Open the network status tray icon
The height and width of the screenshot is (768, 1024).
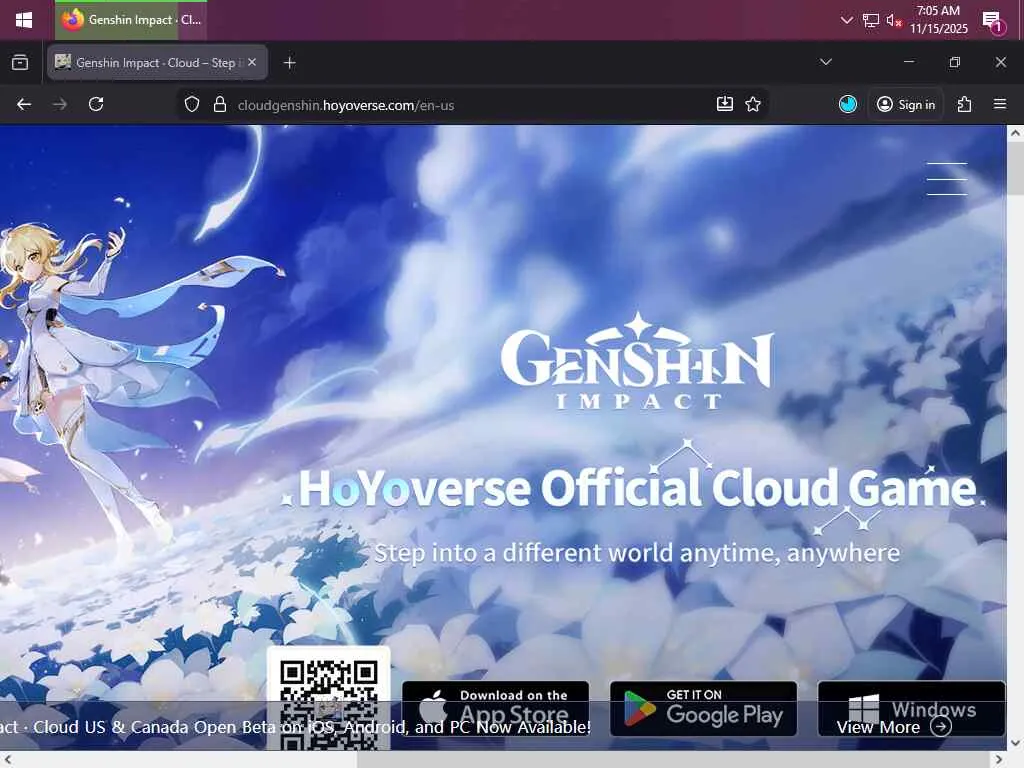(871, 20)
